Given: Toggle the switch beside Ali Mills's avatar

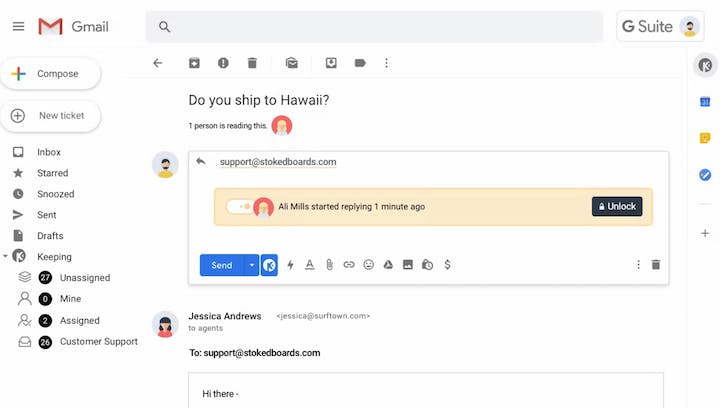Looking at the screenshot, I should point(239,207).
